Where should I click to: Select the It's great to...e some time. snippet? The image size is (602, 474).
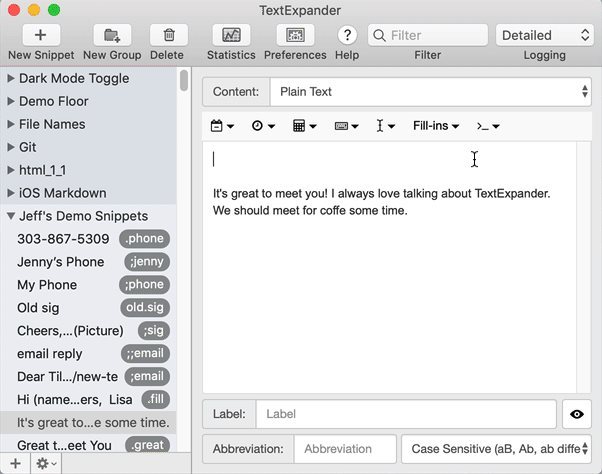coord(88,423)
